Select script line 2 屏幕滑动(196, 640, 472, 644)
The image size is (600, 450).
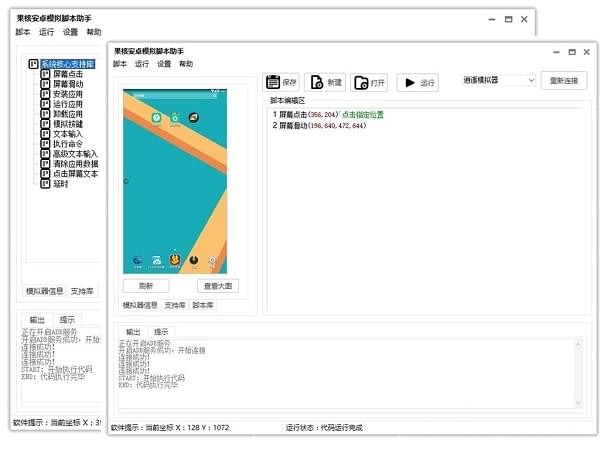point(320,126)
